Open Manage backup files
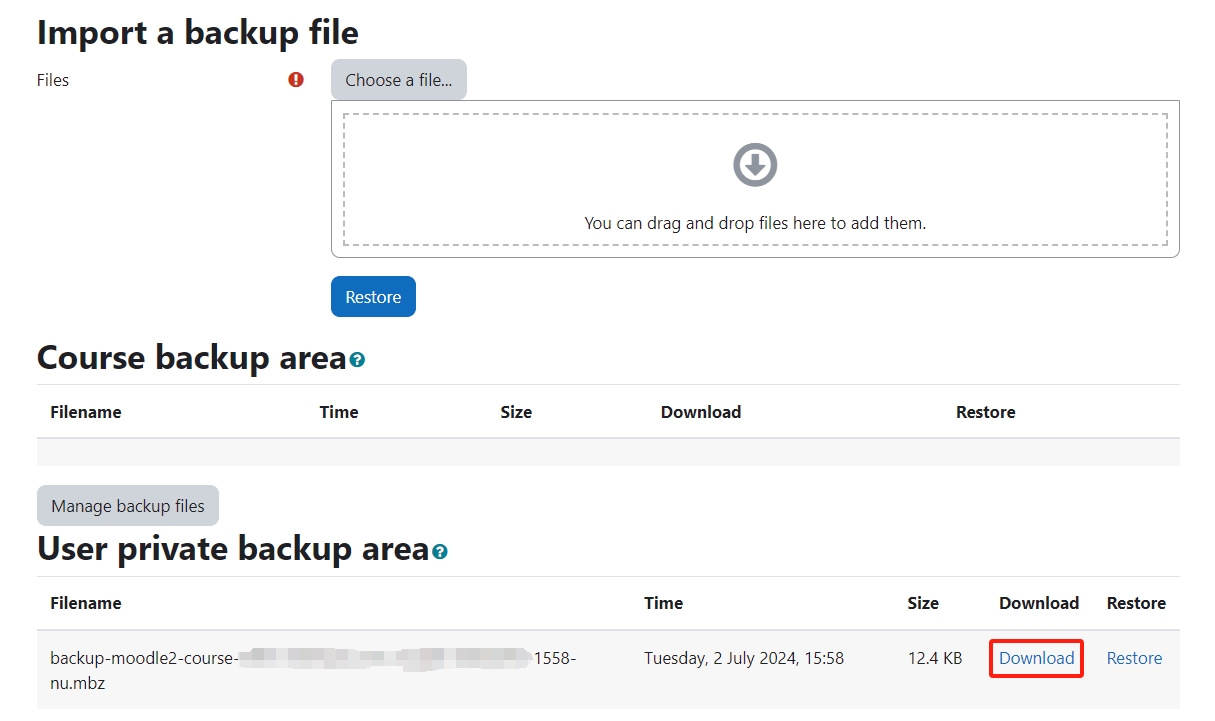Viewport: 1215px width, 721px height. tap(127, 505)
